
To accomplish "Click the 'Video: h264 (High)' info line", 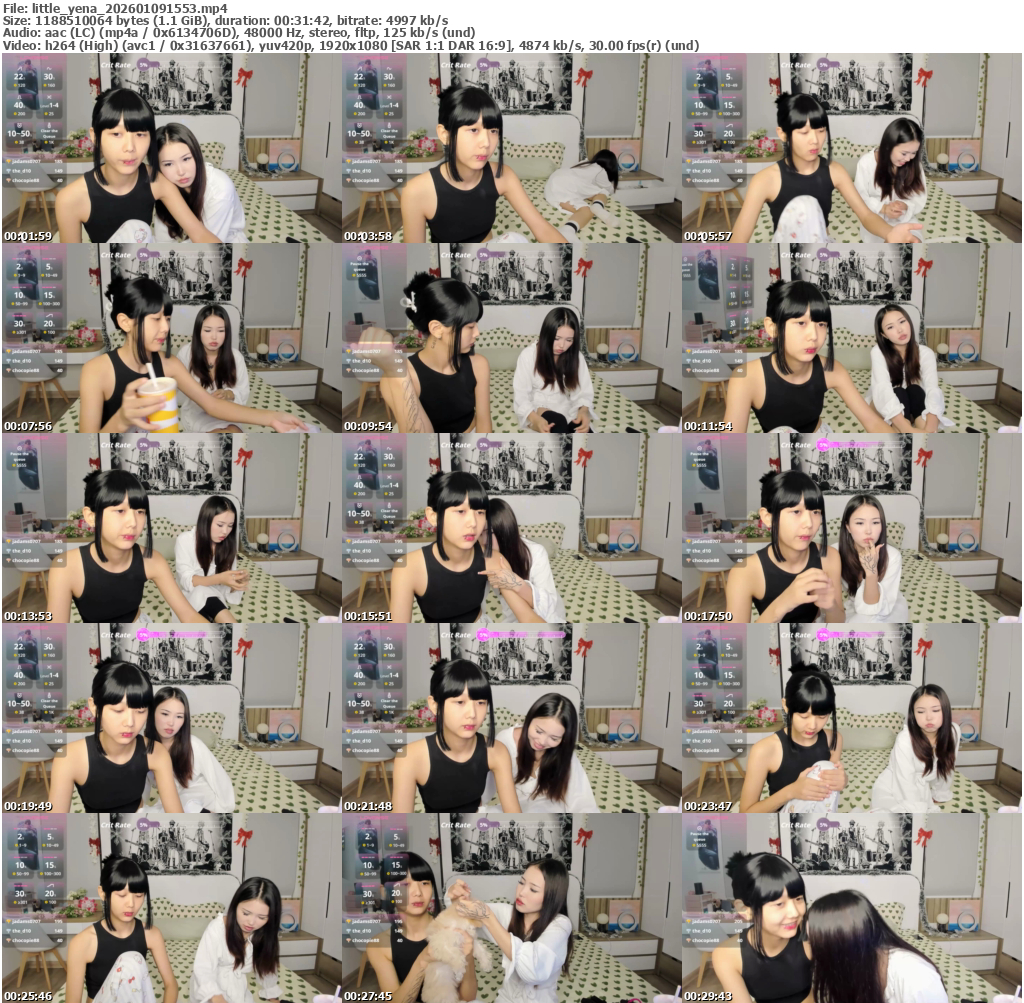I will click(351, 46).
